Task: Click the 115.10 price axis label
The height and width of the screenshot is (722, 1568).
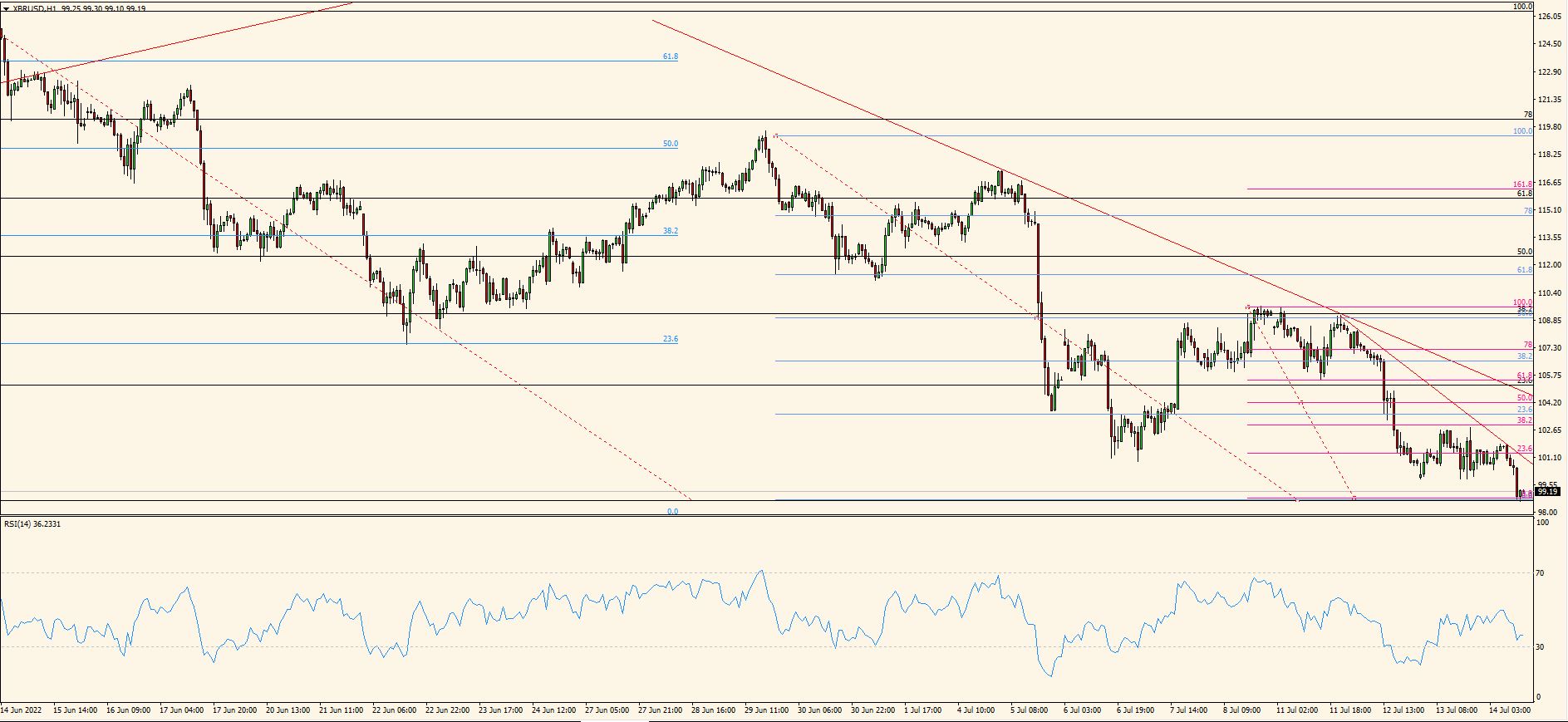Action: click(x=1551, y=210)
